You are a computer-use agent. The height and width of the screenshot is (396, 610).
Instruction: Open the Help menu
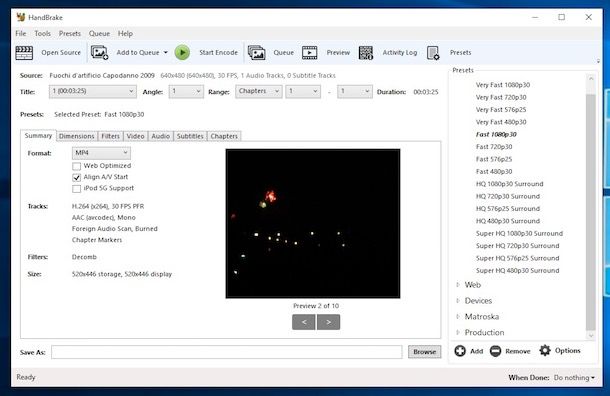(x=125, y=33)
